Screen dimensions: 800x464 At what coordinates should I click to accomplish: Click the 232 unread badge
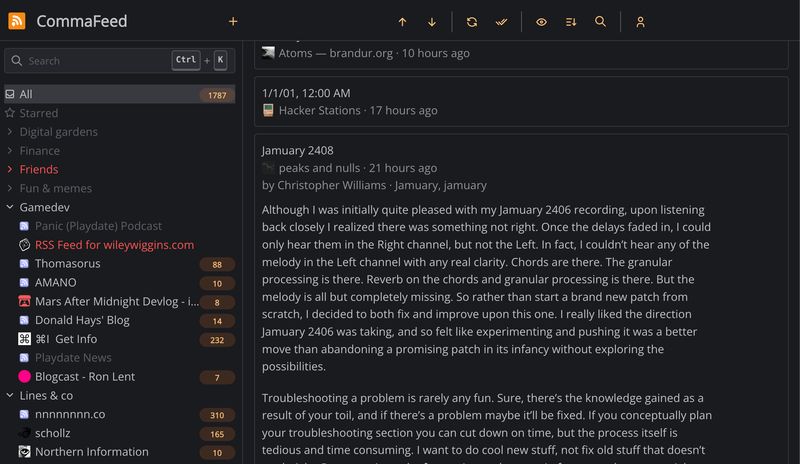pos(217,340)
